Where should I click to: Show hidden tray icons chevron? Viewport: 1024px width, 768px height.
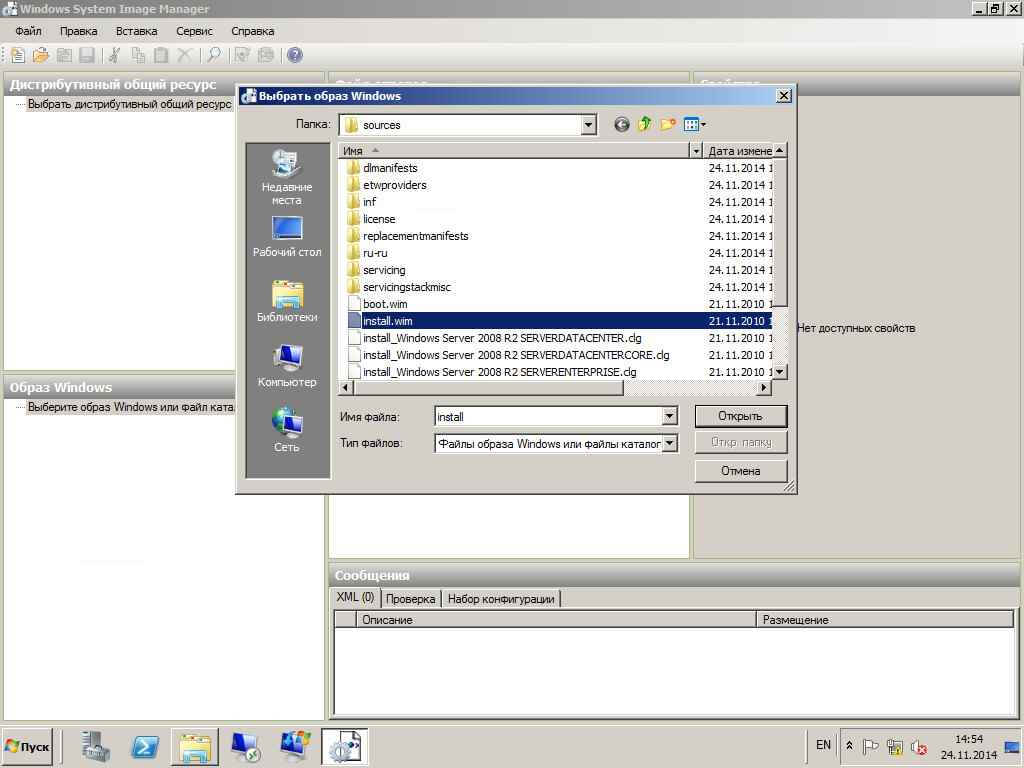point(849,745)
